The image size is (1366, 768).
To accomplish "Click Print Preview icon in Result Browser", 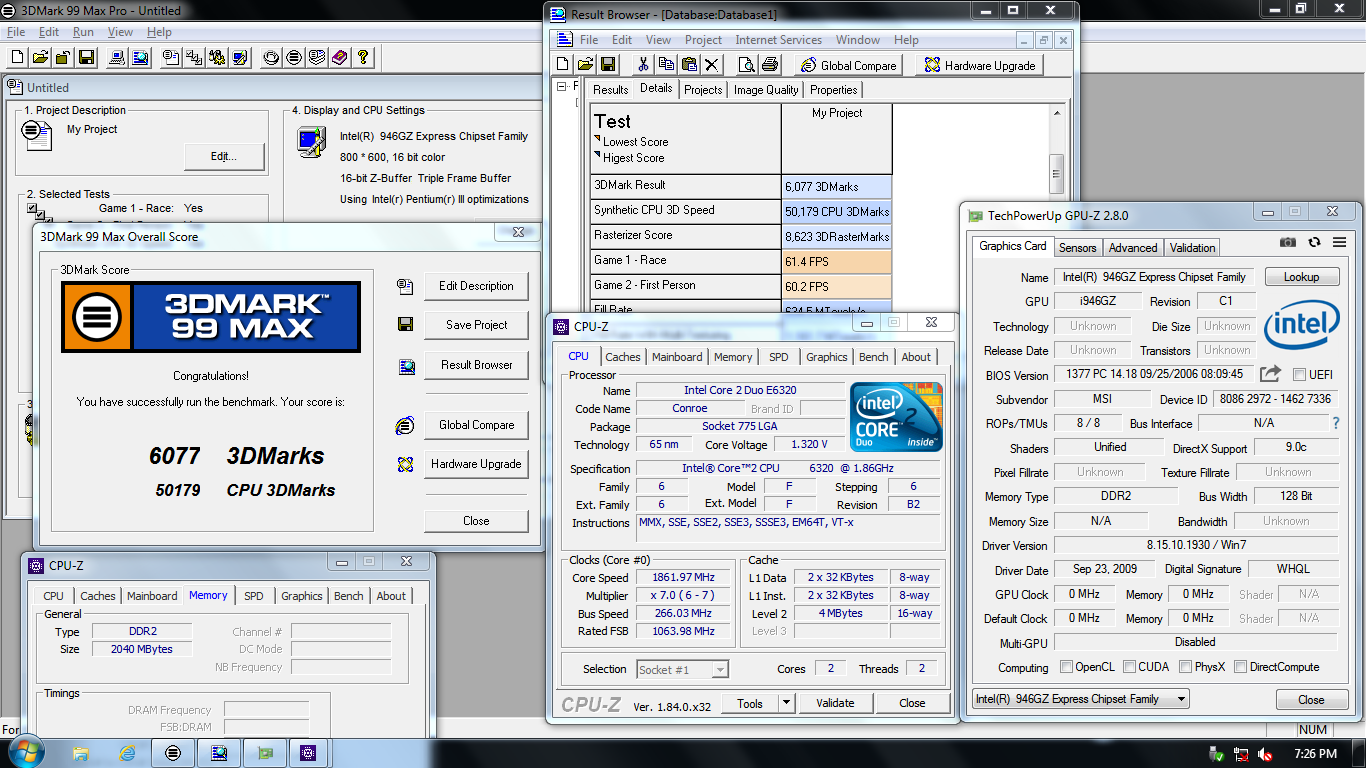I will pos(747,65).
